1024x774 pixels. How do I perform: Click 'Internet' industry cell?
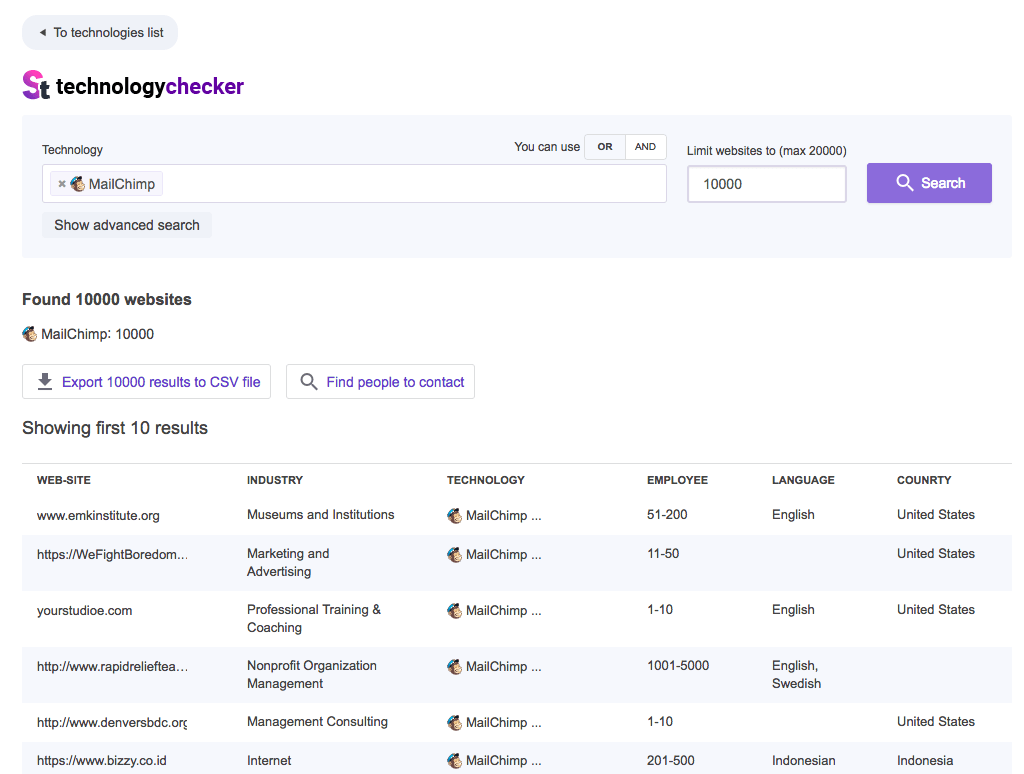coord(269,761)
